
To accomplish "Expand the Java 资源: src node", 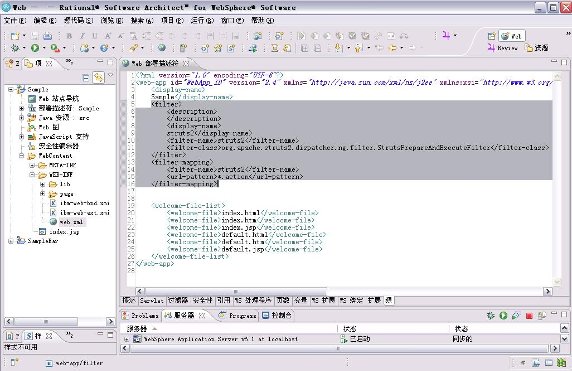I will pyautogui.click(x=22, y=117).
